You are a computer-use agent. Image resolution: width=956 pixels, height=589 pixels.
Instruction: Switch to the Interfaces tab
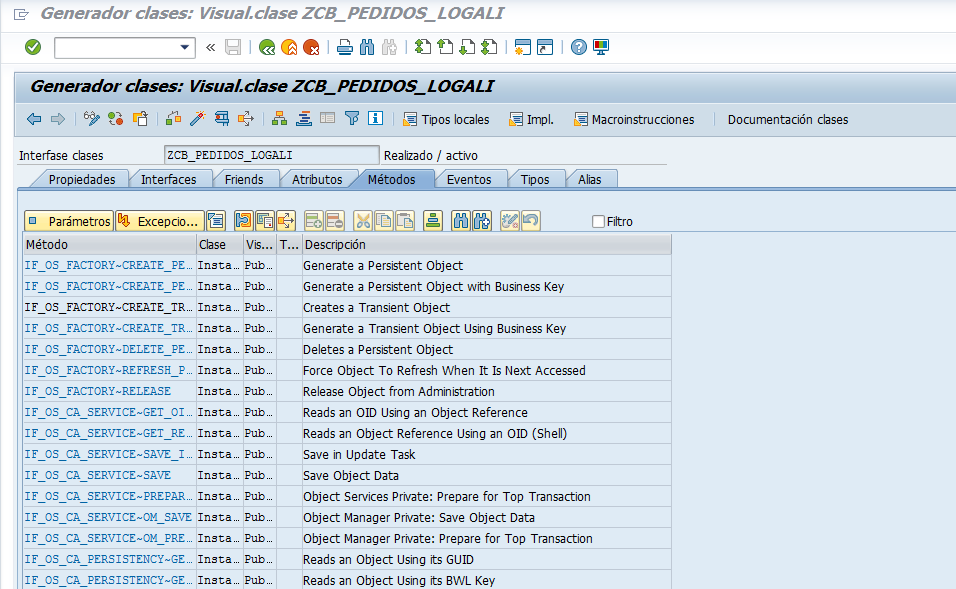tap(168, 179)
